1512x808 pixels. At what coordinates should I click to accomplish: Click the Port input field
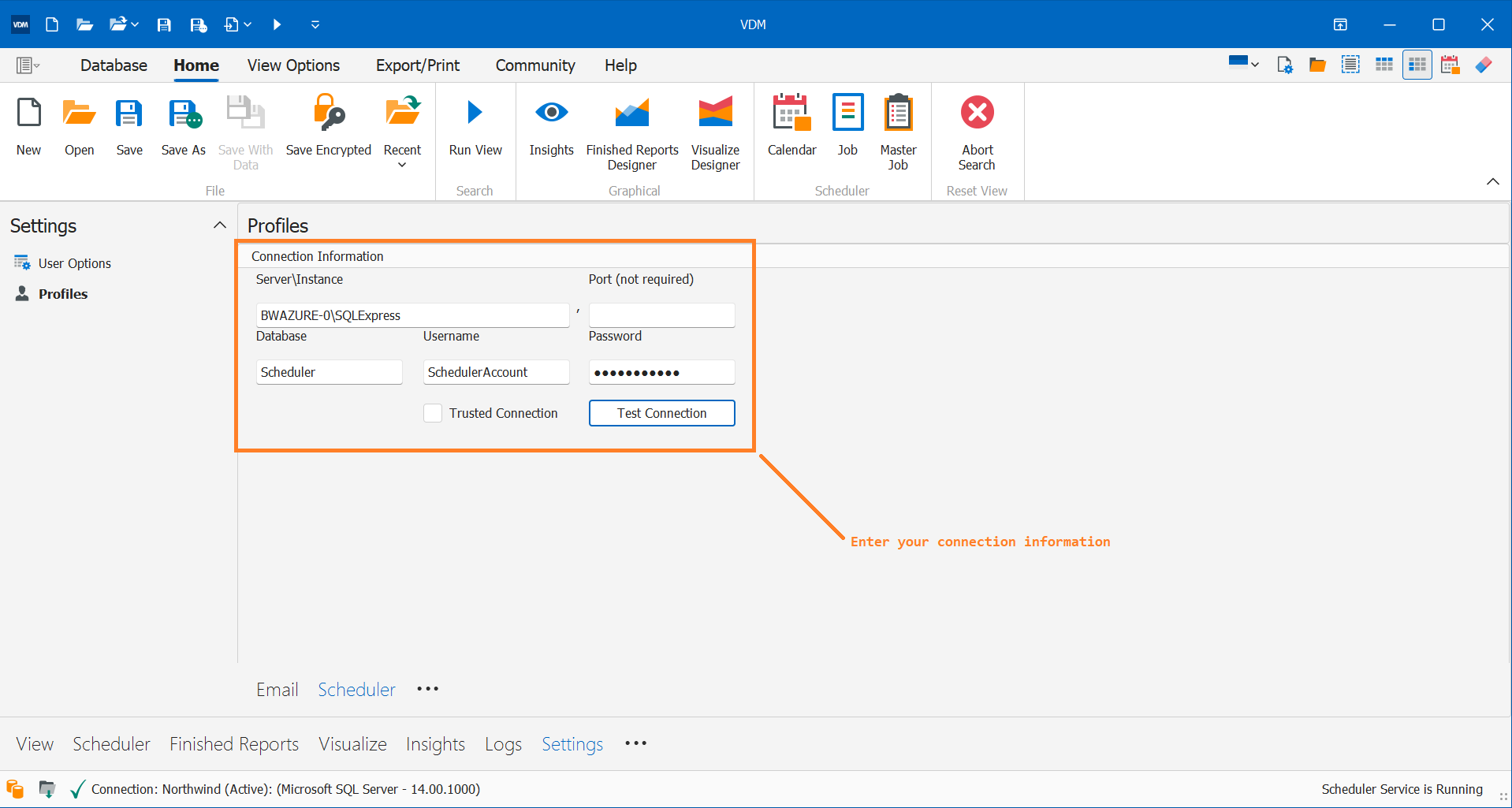tap(661, 315)
